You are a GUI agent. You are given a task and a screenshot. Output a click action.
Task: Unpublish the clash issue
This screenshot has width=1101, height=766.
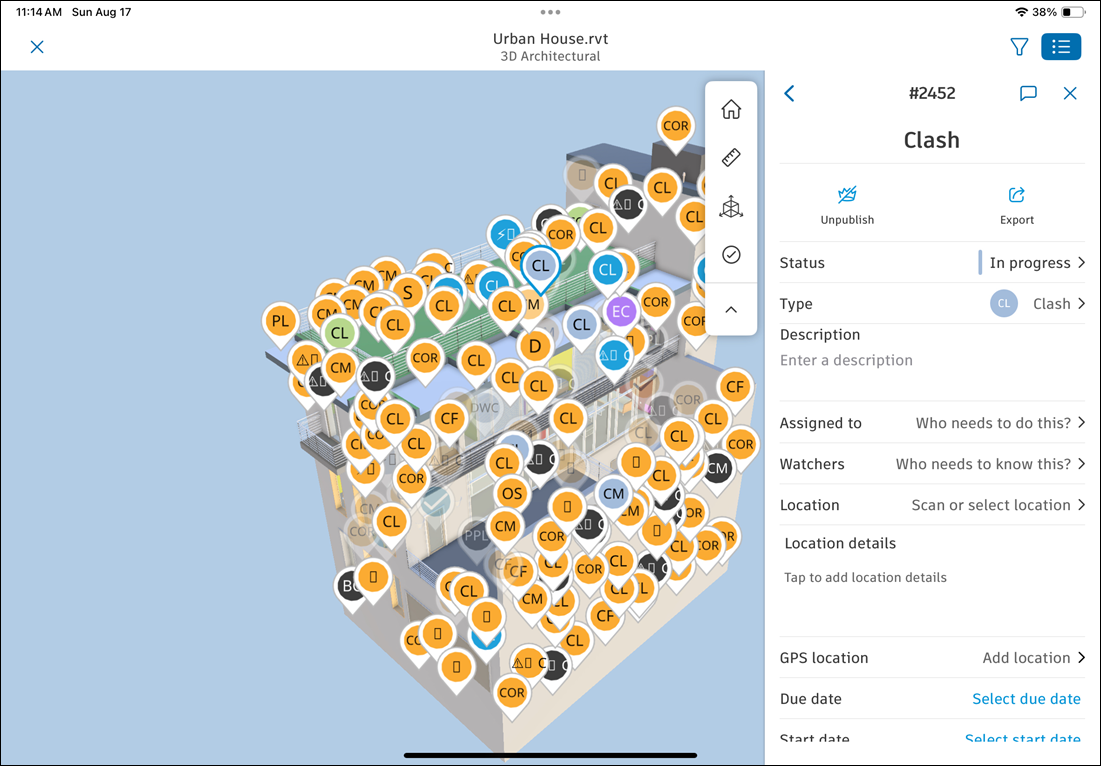(848, 205)
